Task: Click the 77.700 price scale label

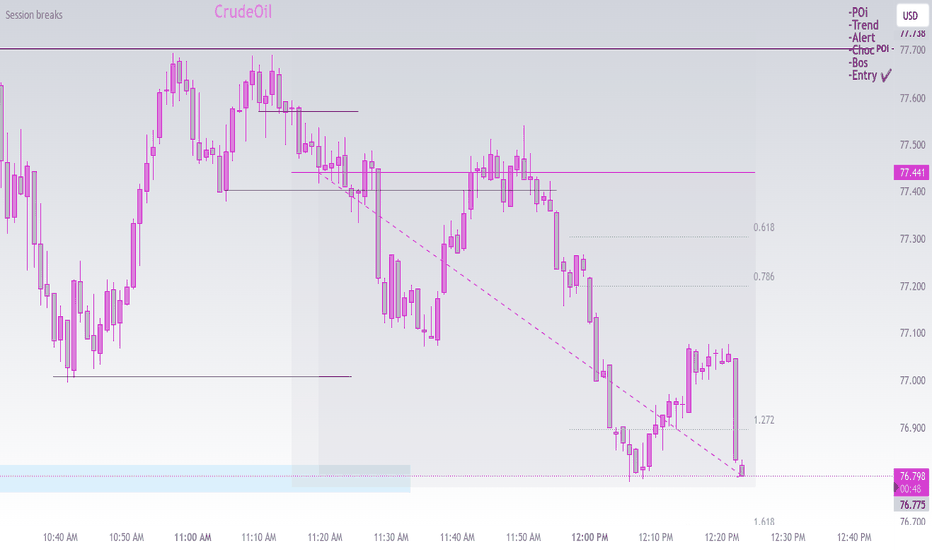Action: (912, 51)
